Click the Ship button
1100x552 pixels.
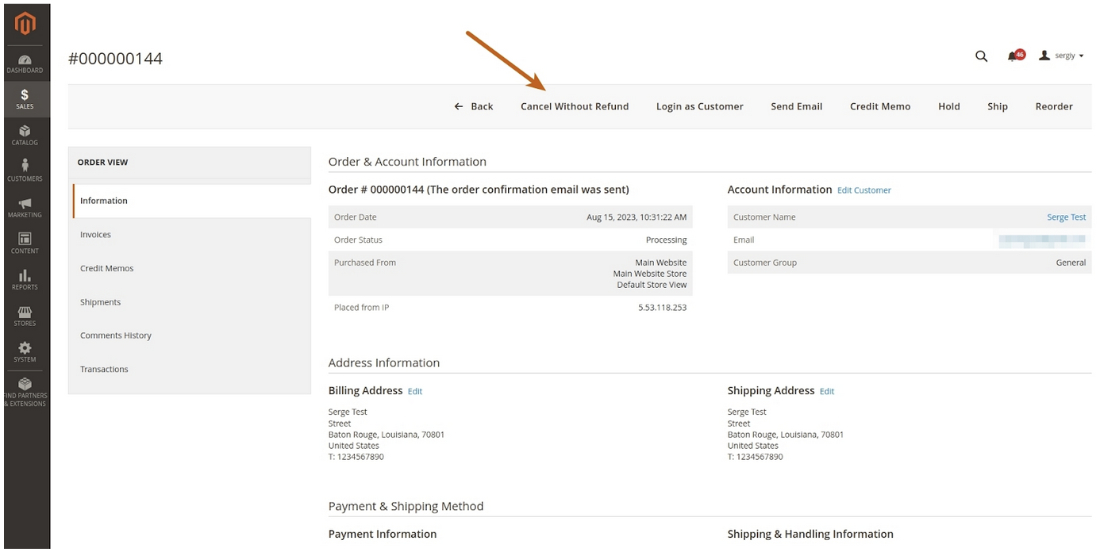click(x=997, y=107)
